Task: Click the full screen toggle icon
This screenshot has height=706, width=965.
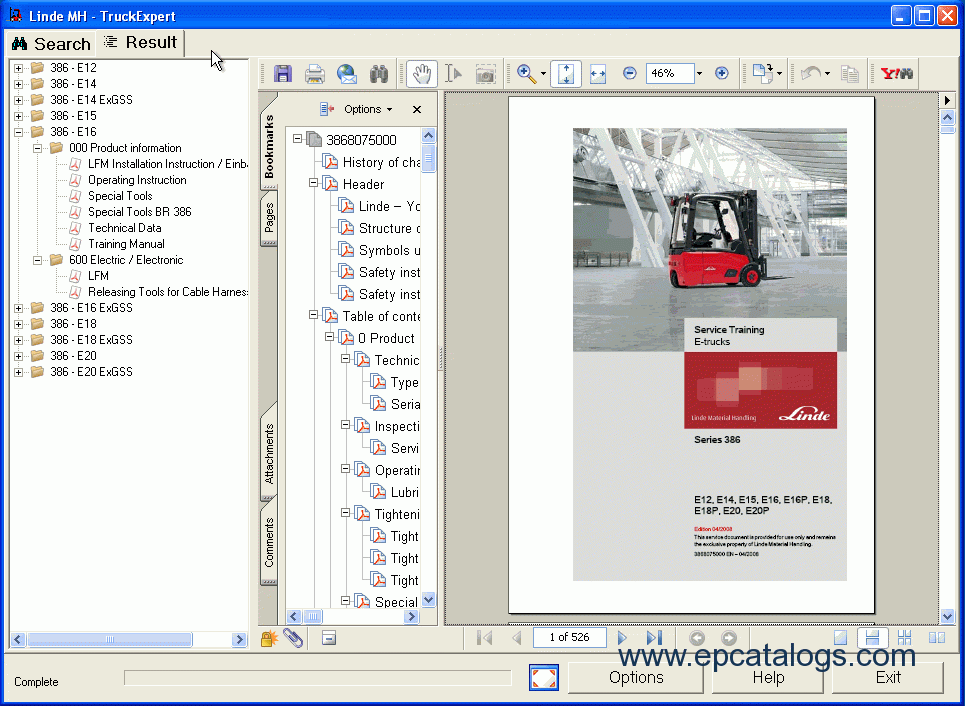Action: (x=544, y=678)
